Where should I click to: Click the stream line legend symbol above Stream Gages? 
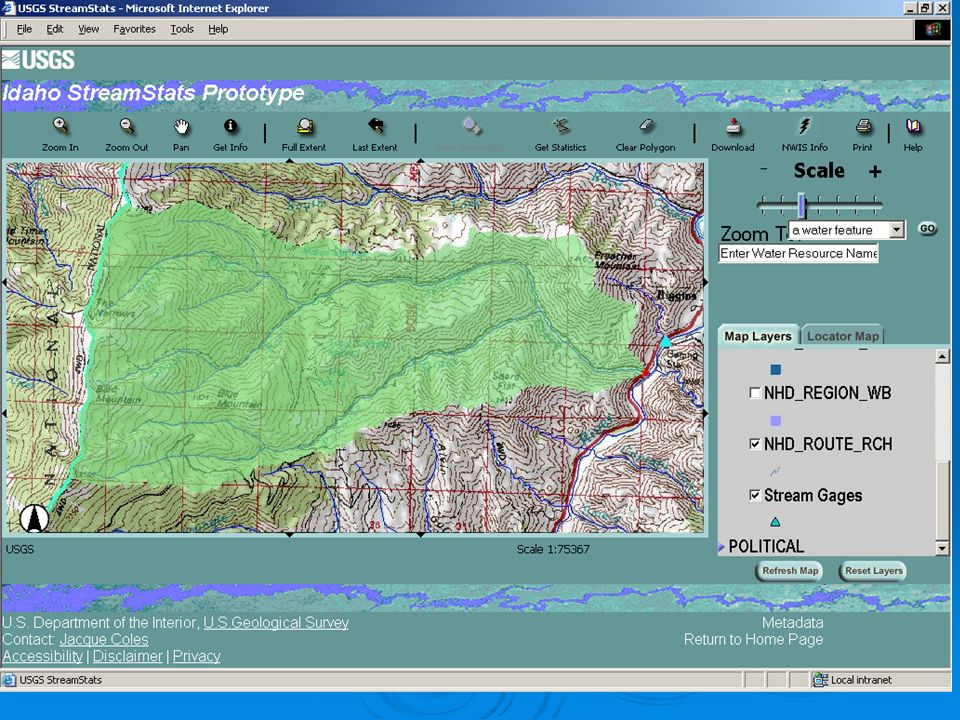775,471
